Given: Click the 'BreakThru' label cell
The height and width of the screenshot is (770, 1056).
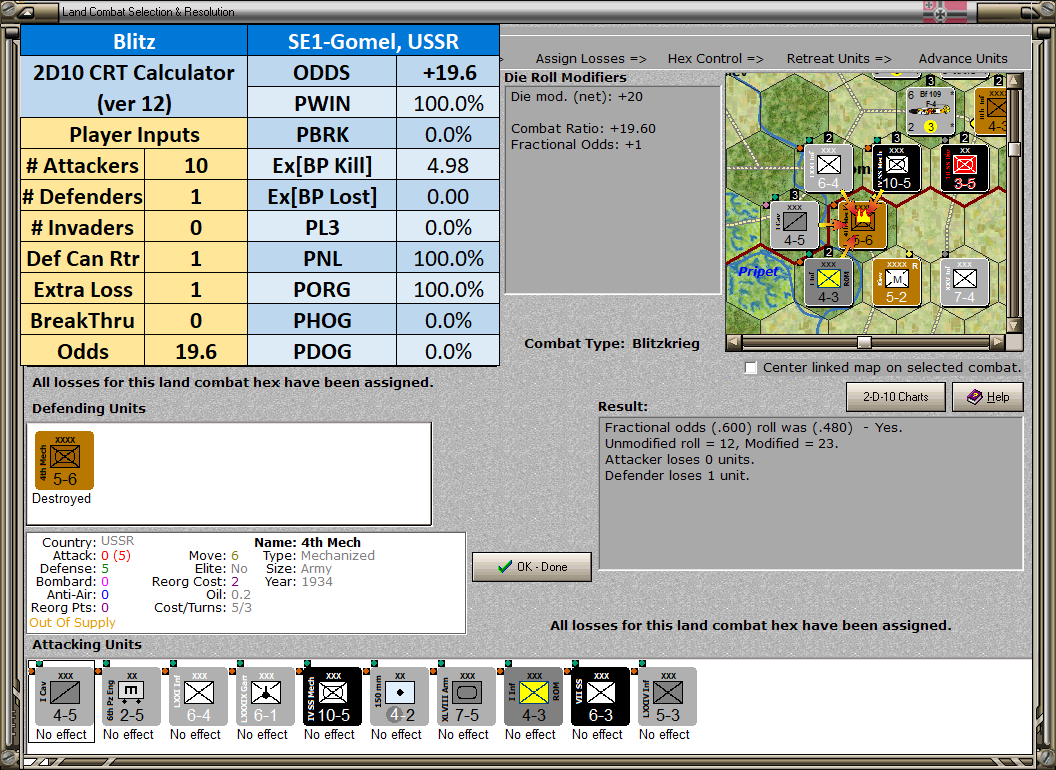Looking at the screenshot, I should pos(83,320).
